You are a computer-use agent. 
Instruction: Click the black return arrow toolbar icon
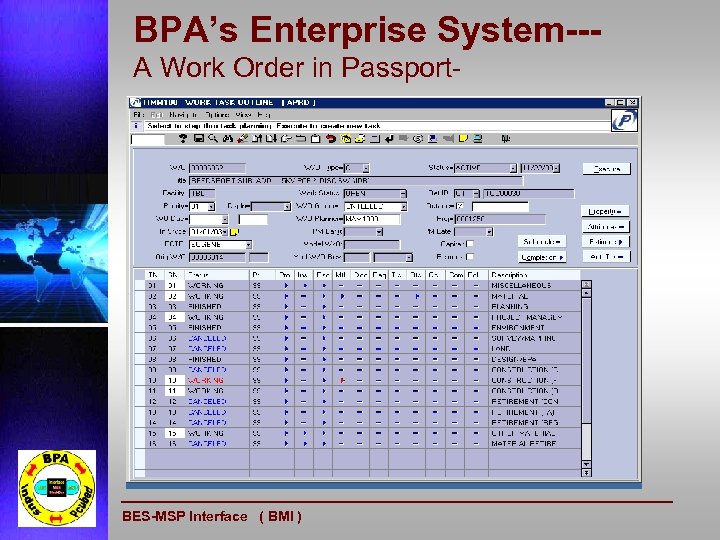pos(389,138)
